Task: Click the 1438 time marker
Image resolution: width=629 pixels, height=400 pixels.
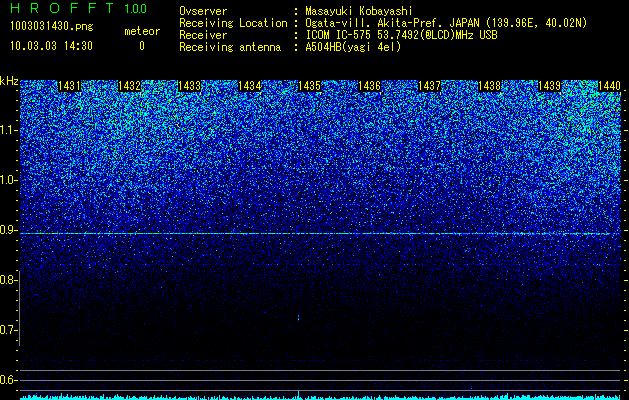Action: click(489, 86)
